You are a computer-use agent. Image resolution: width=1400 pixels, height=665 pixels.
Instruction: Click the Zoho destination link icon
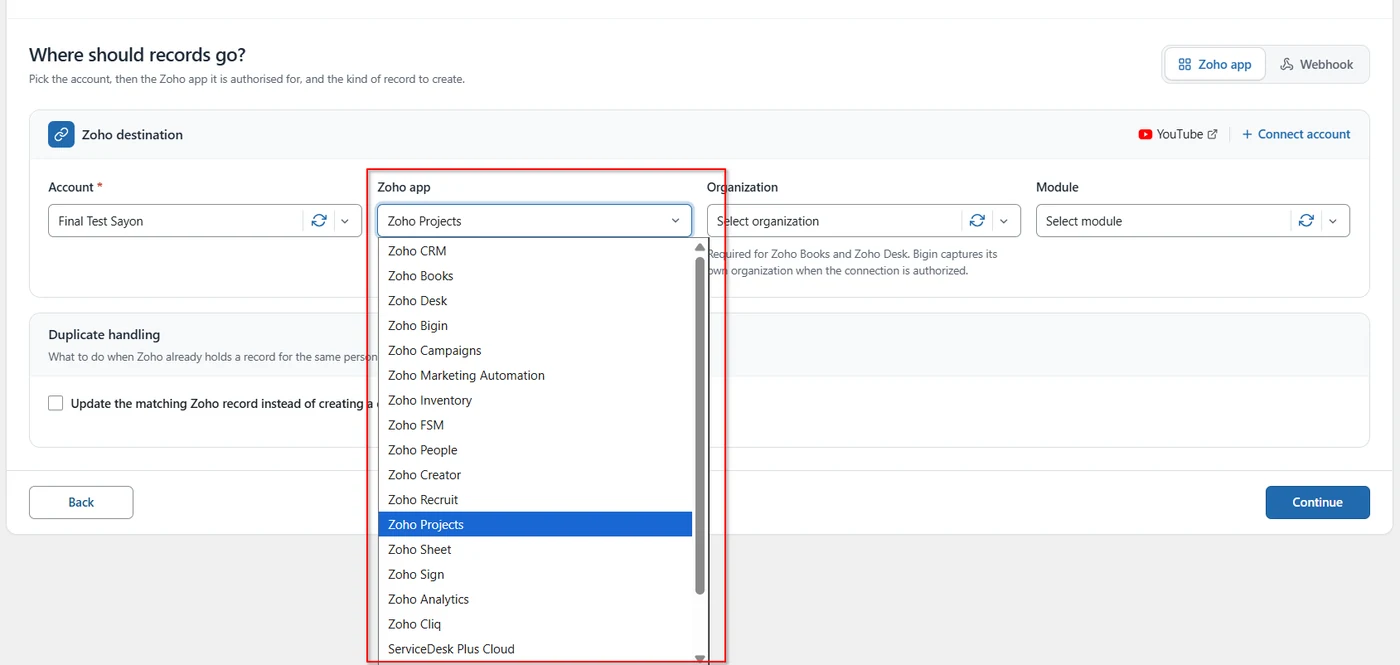(62, 134)
